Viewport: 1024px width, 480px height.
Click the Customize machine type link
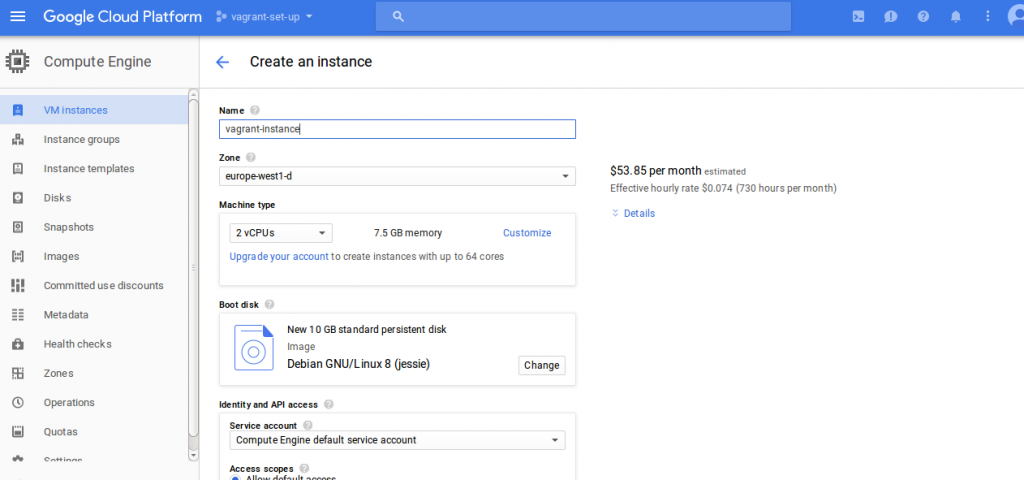(x=527, y=233)
